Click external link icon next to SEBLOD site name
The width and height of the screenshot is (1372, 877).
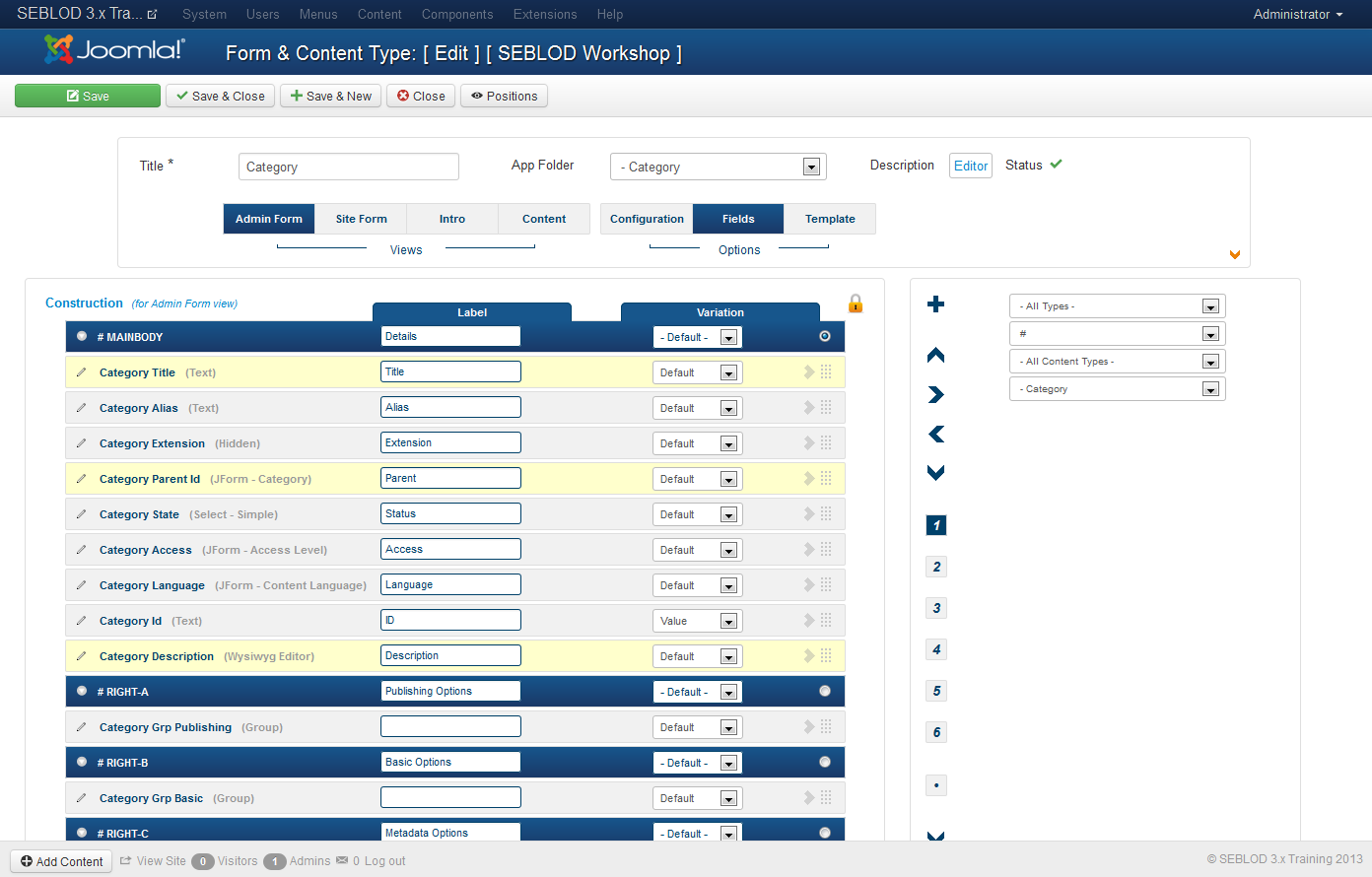[152, 15]
